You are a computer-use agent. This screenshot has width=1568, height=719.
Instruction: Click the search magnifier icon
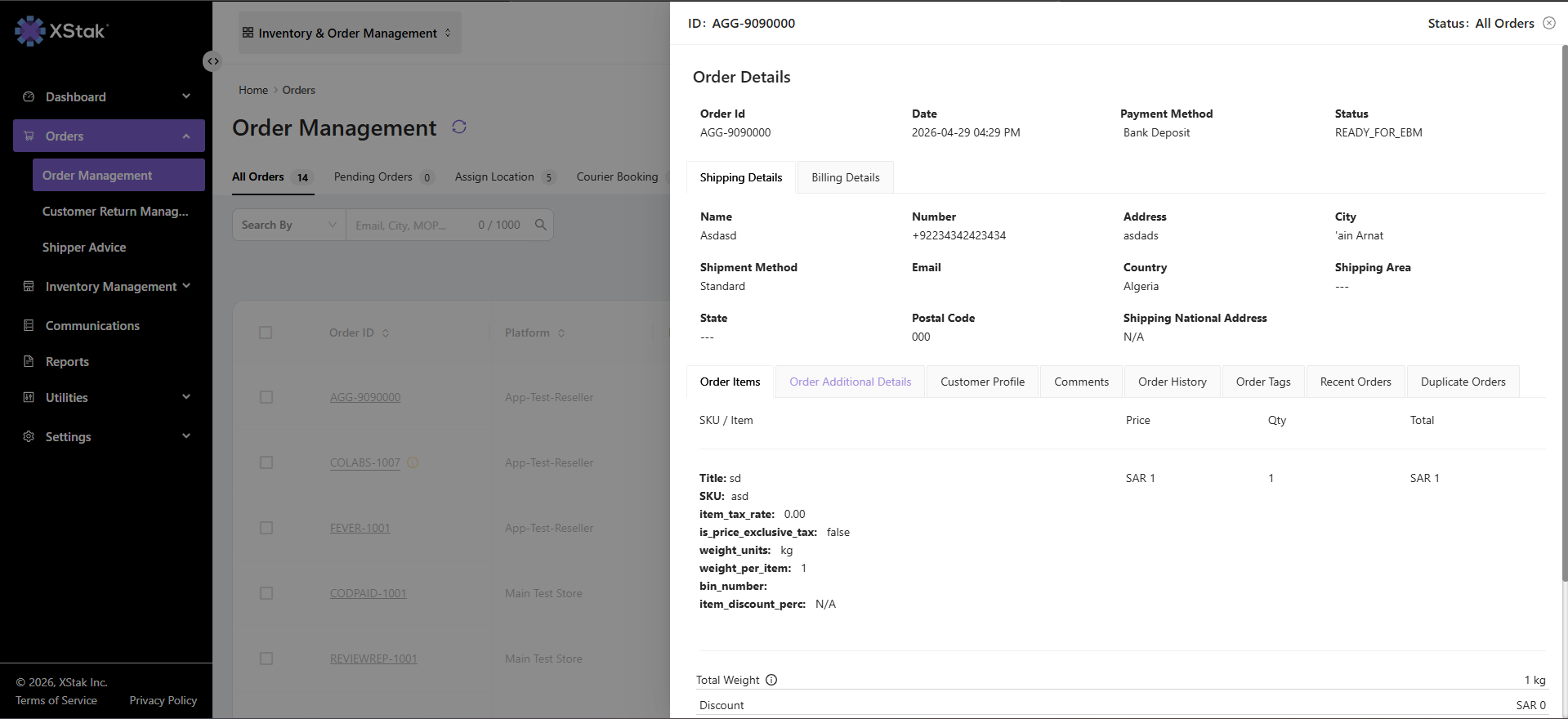coord(540,225)
